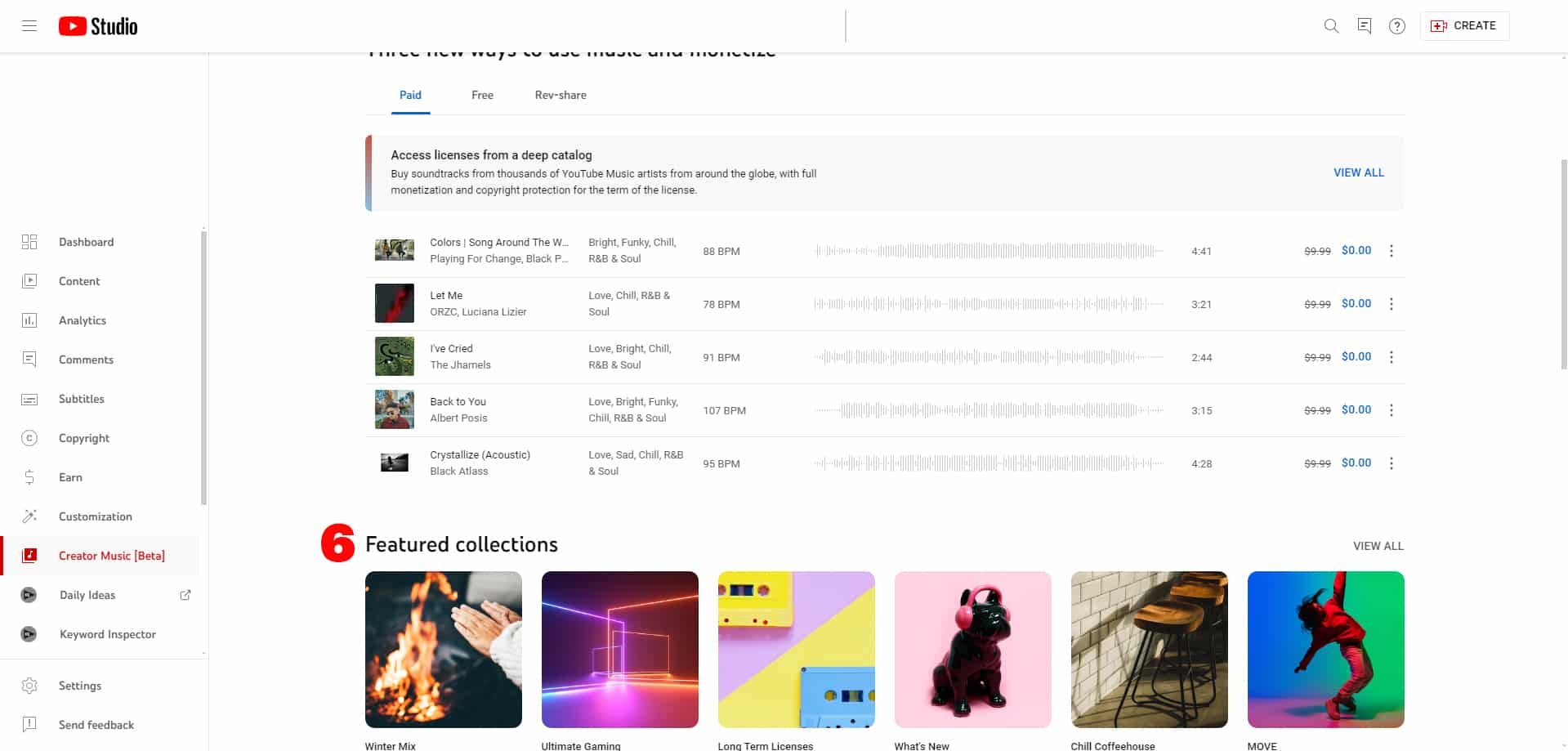The width and height of the screenshot is (1568, 751).
Task: Click the search magnifier icon
Action: pyautogui.click(x=1331, y=26)
